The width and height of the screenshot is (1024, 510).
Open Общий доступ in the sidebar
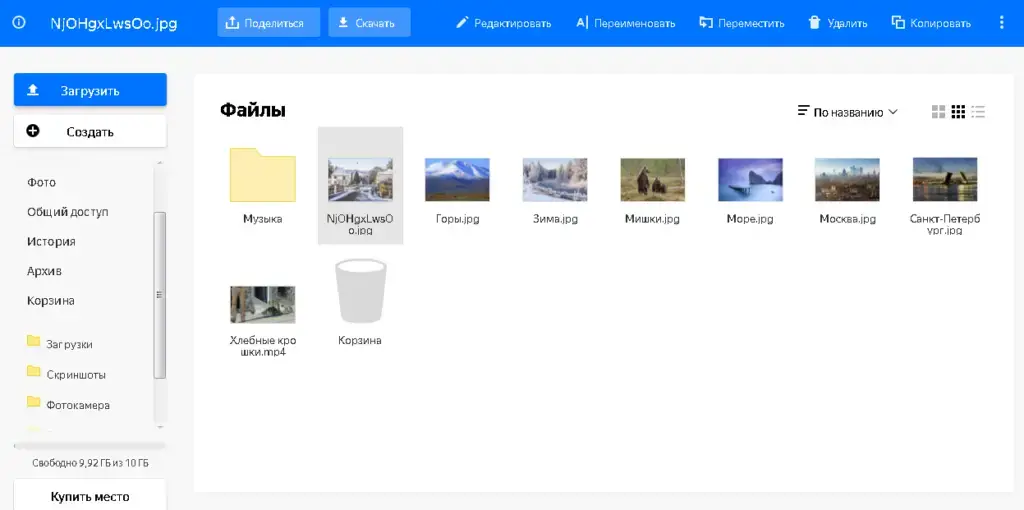[x=67, y=212]
